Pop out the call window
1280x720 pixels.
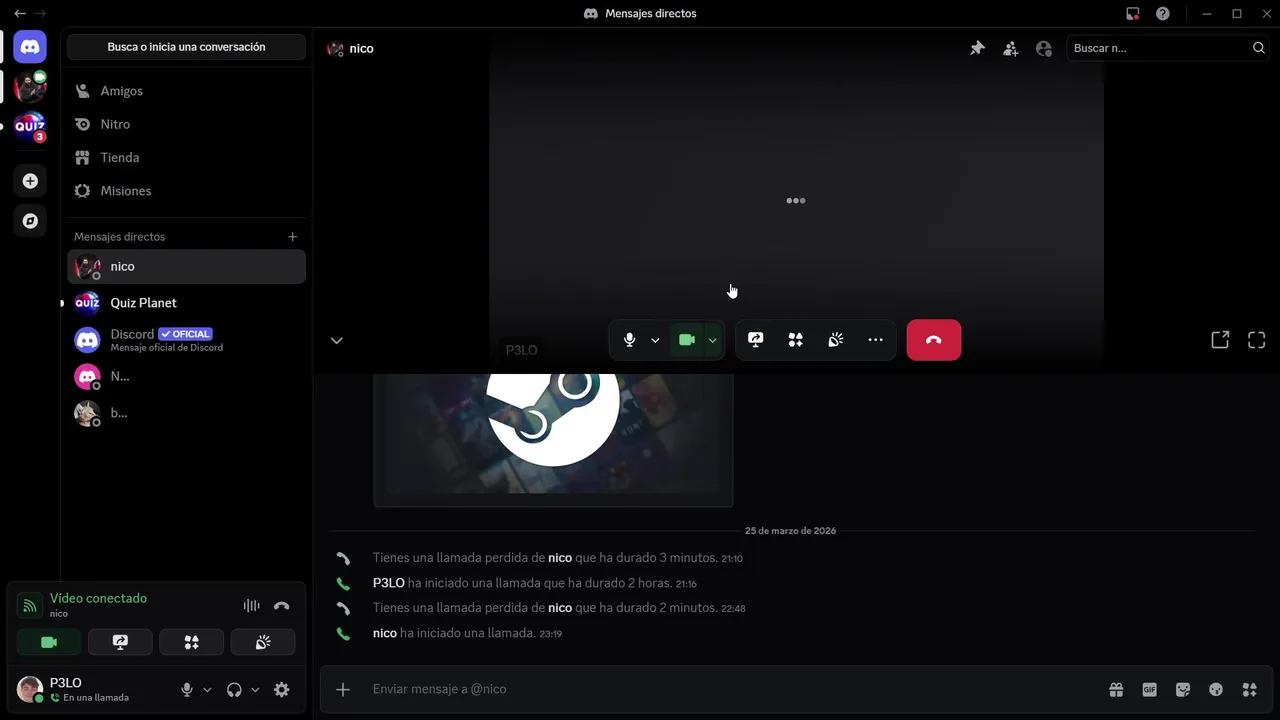1220,340
